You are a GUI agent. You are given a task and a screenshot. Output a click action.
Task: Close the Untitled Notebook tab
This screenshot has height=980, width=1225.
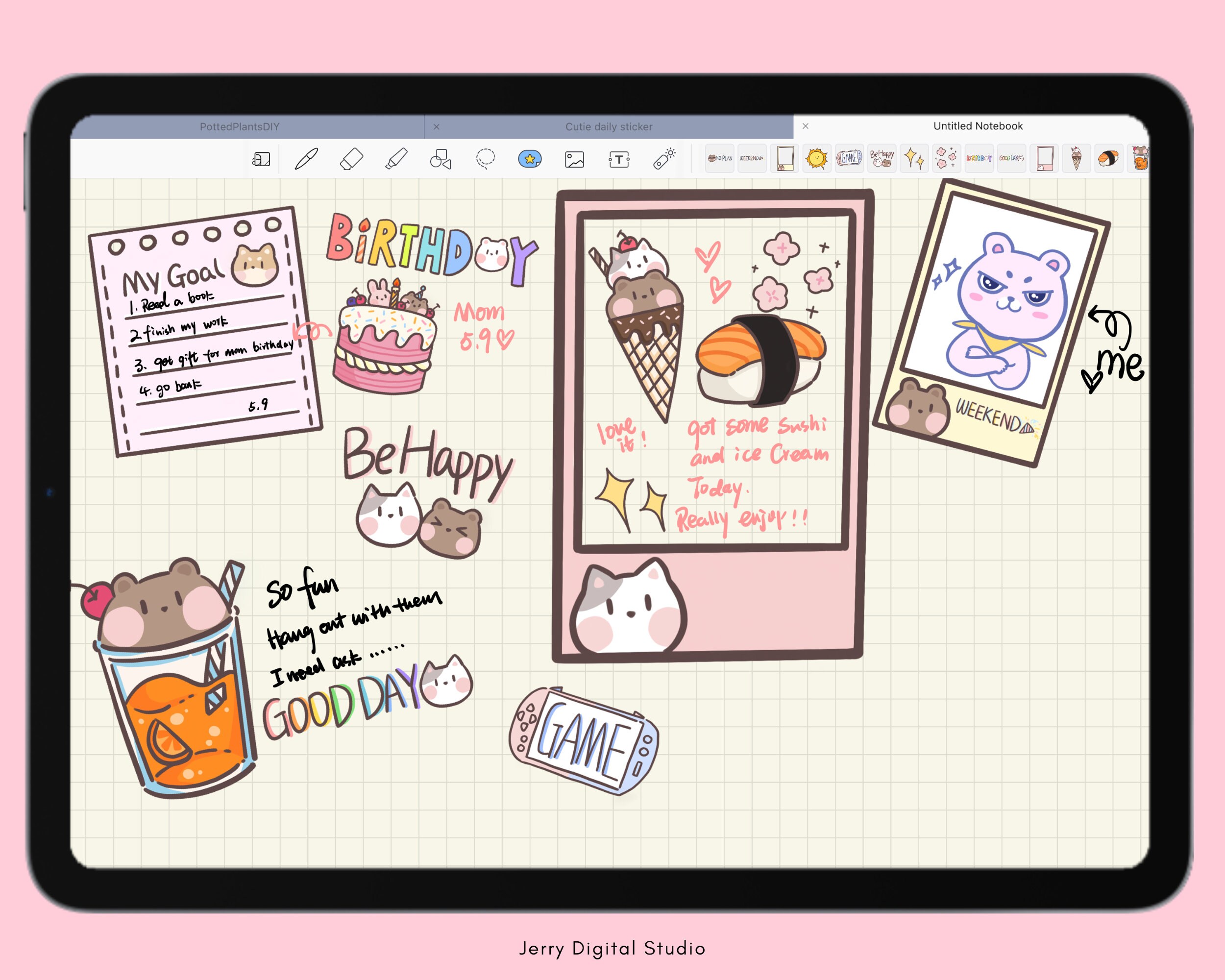(806, 126)
